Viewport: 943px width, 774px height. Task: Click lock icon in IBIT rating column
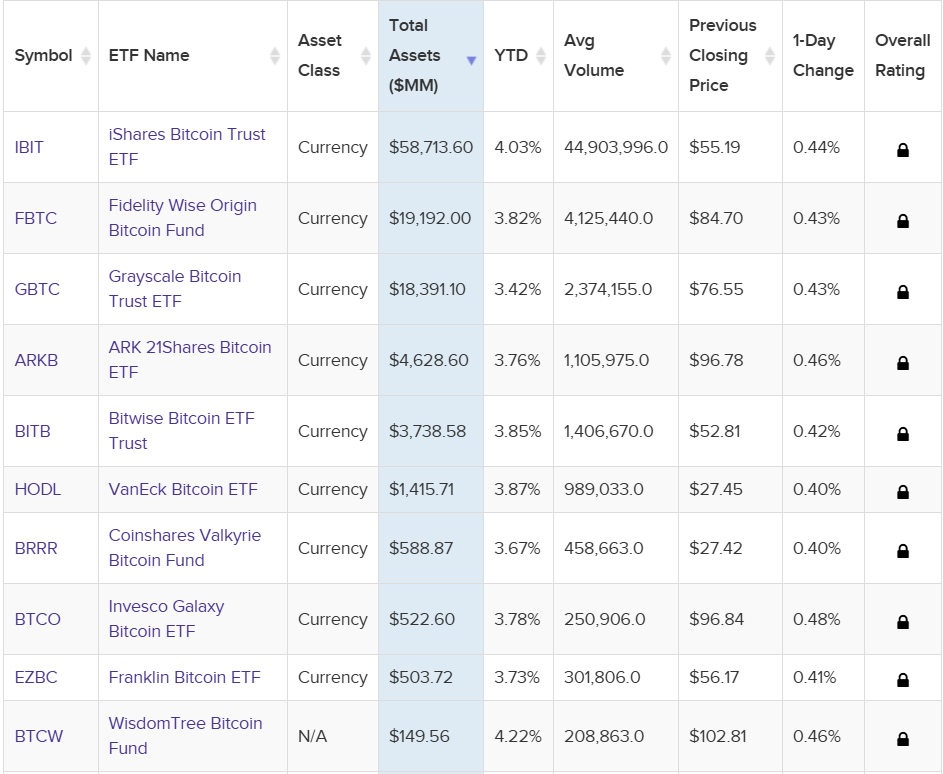coord(903,147)
